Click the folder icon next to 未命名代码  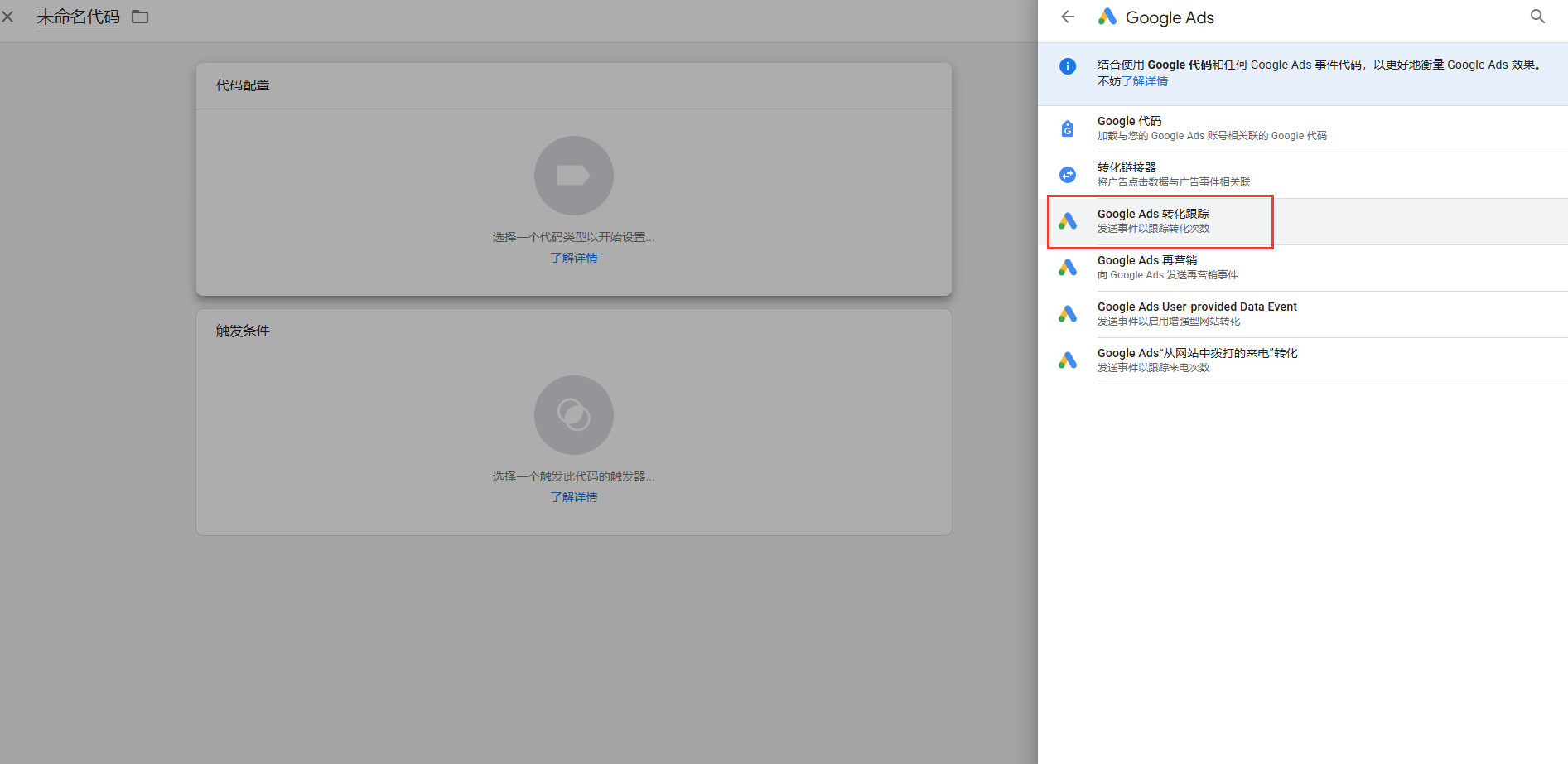tap(140, 17)
